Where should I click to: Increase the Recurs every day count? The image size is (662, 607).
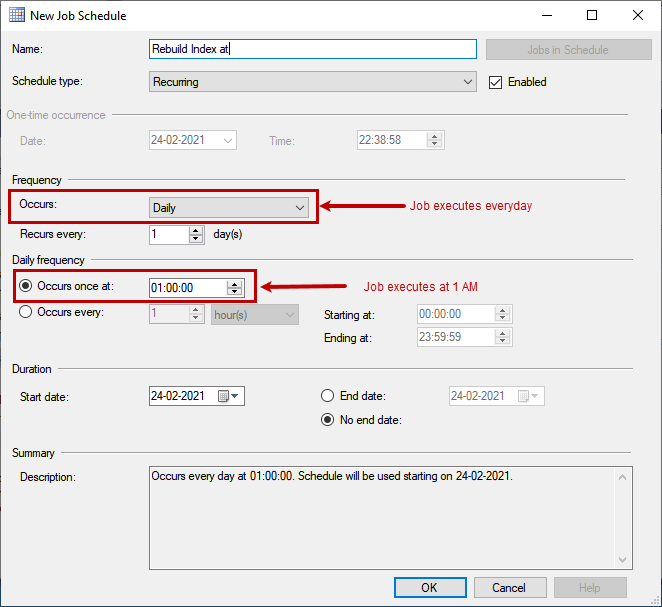click(x=196, y=230)
